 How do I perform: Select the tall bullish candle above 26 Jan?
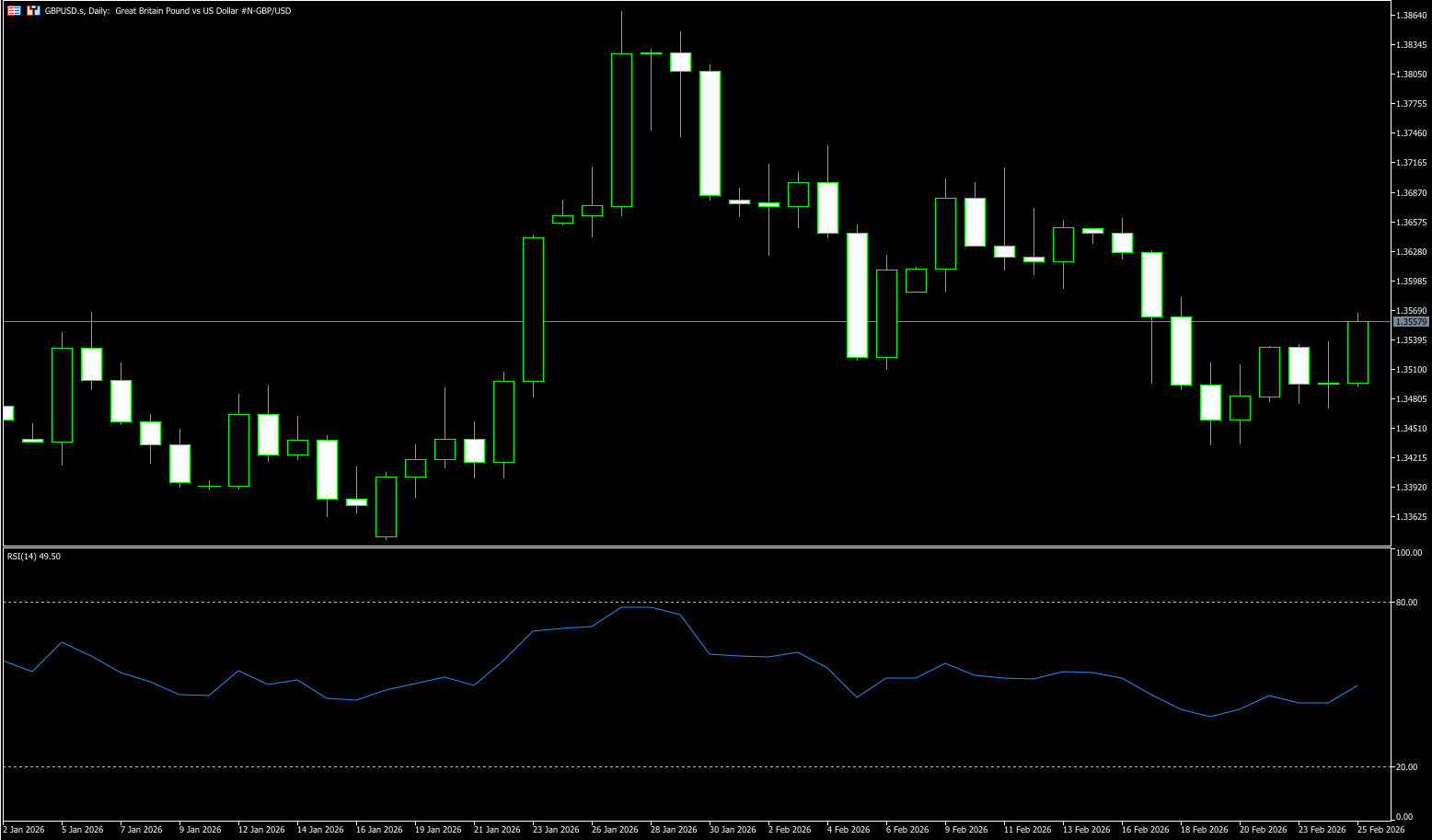tap(621, 130)
